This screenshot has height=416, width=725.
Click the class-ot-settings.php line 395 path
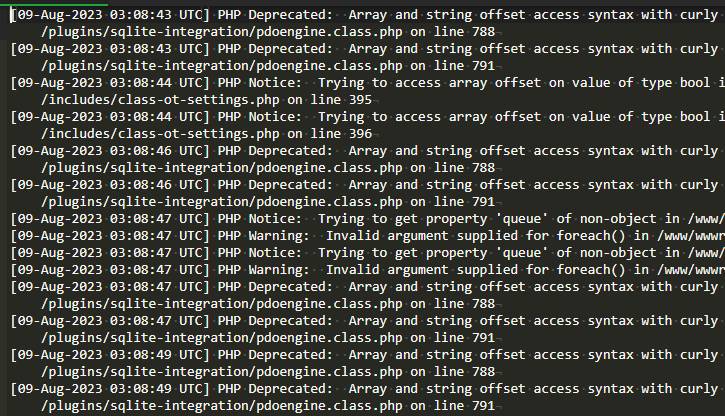[207, 99]
